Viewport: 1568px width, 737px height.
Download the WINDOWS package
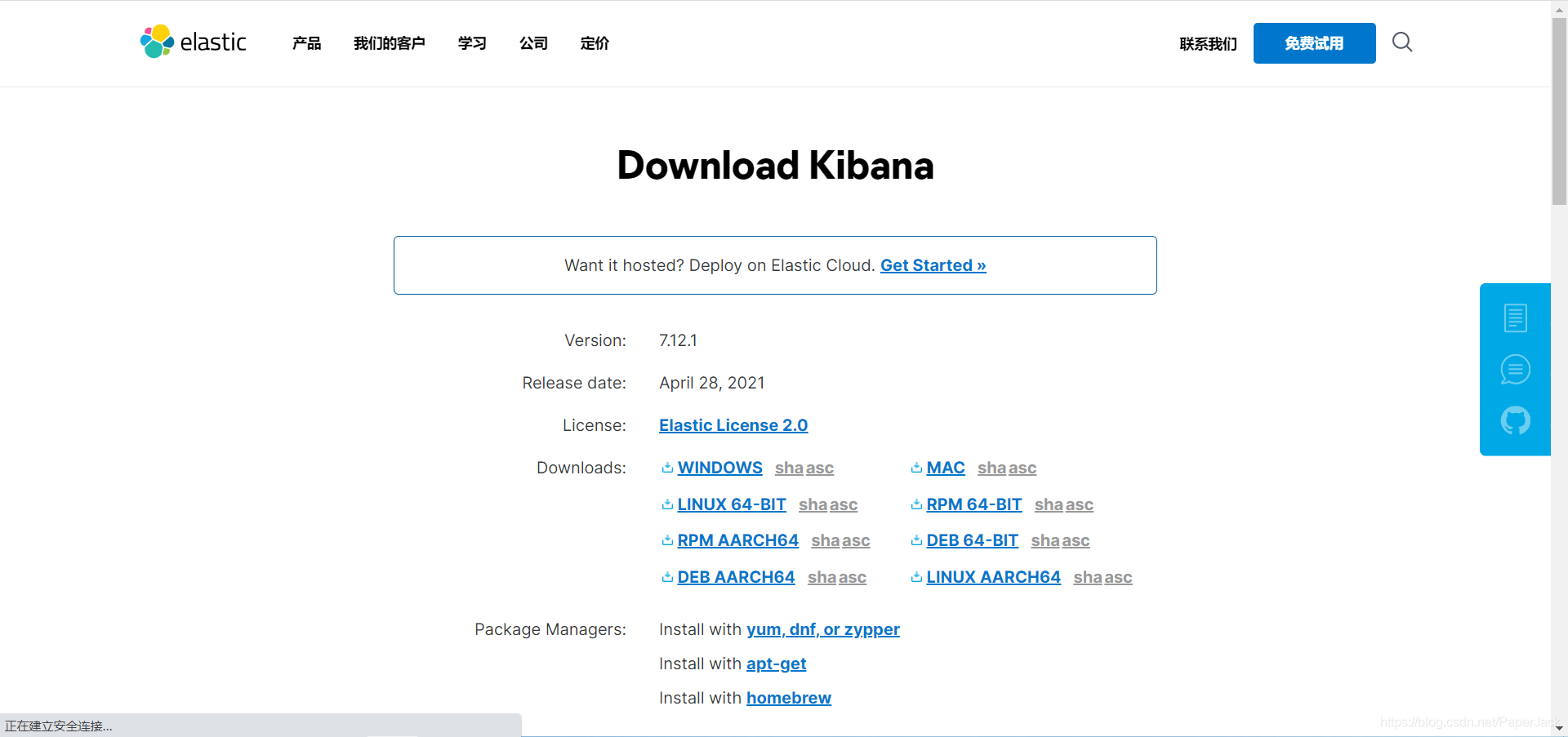coord(719,468)
